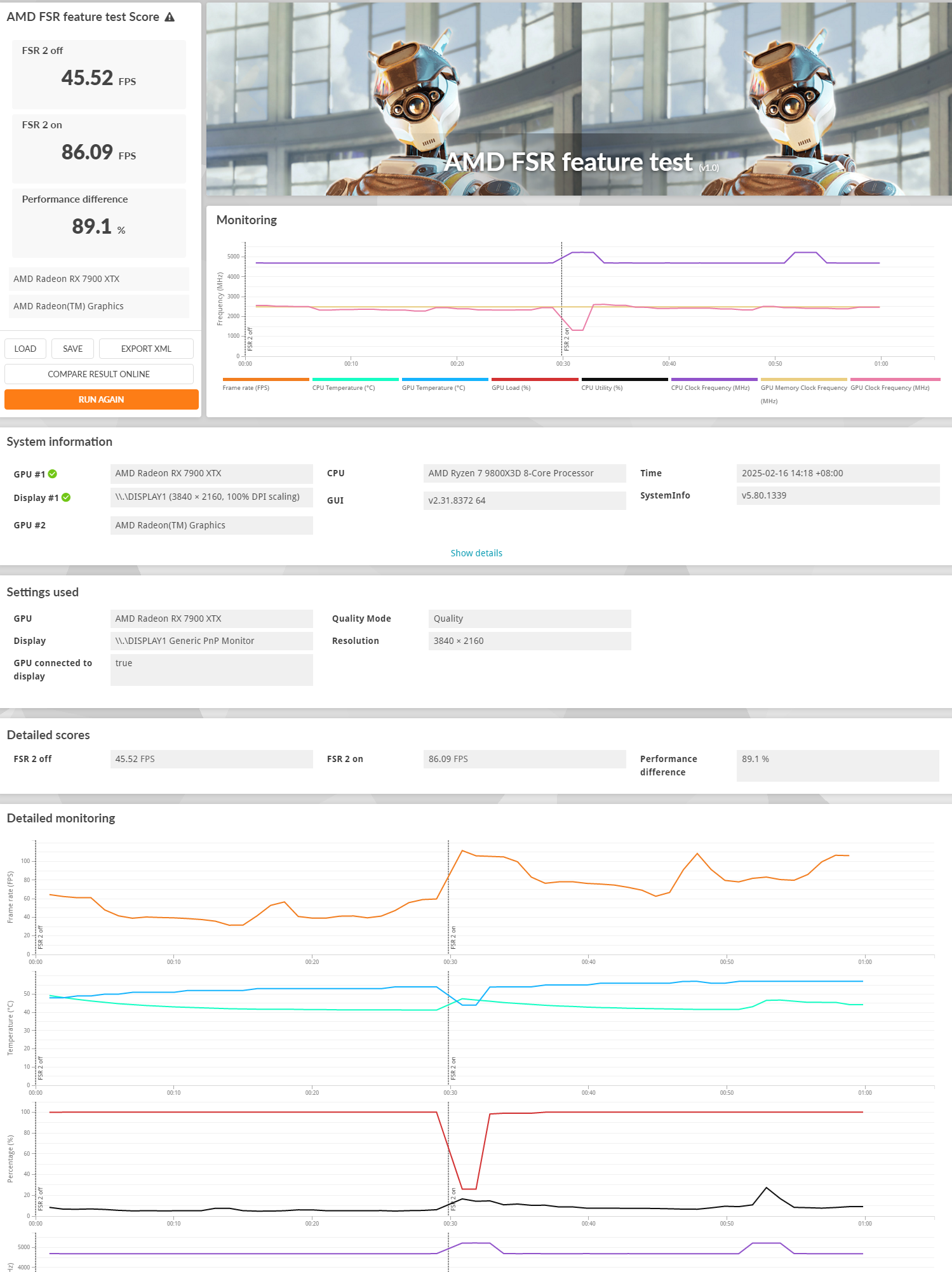Toggle the GPU Load (%) legend swatch

click(535, 379)
